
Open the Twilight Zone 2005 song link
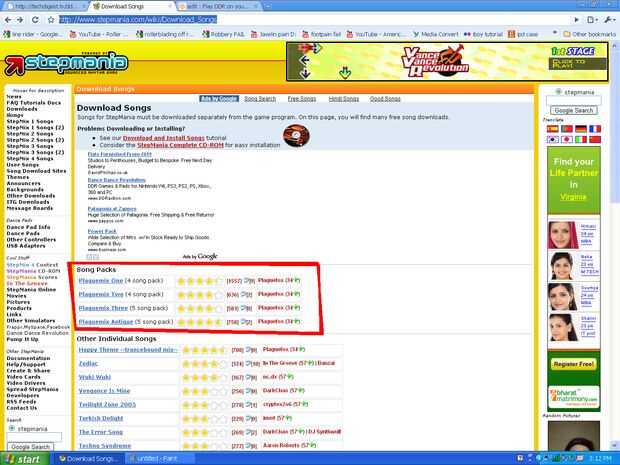107,405
